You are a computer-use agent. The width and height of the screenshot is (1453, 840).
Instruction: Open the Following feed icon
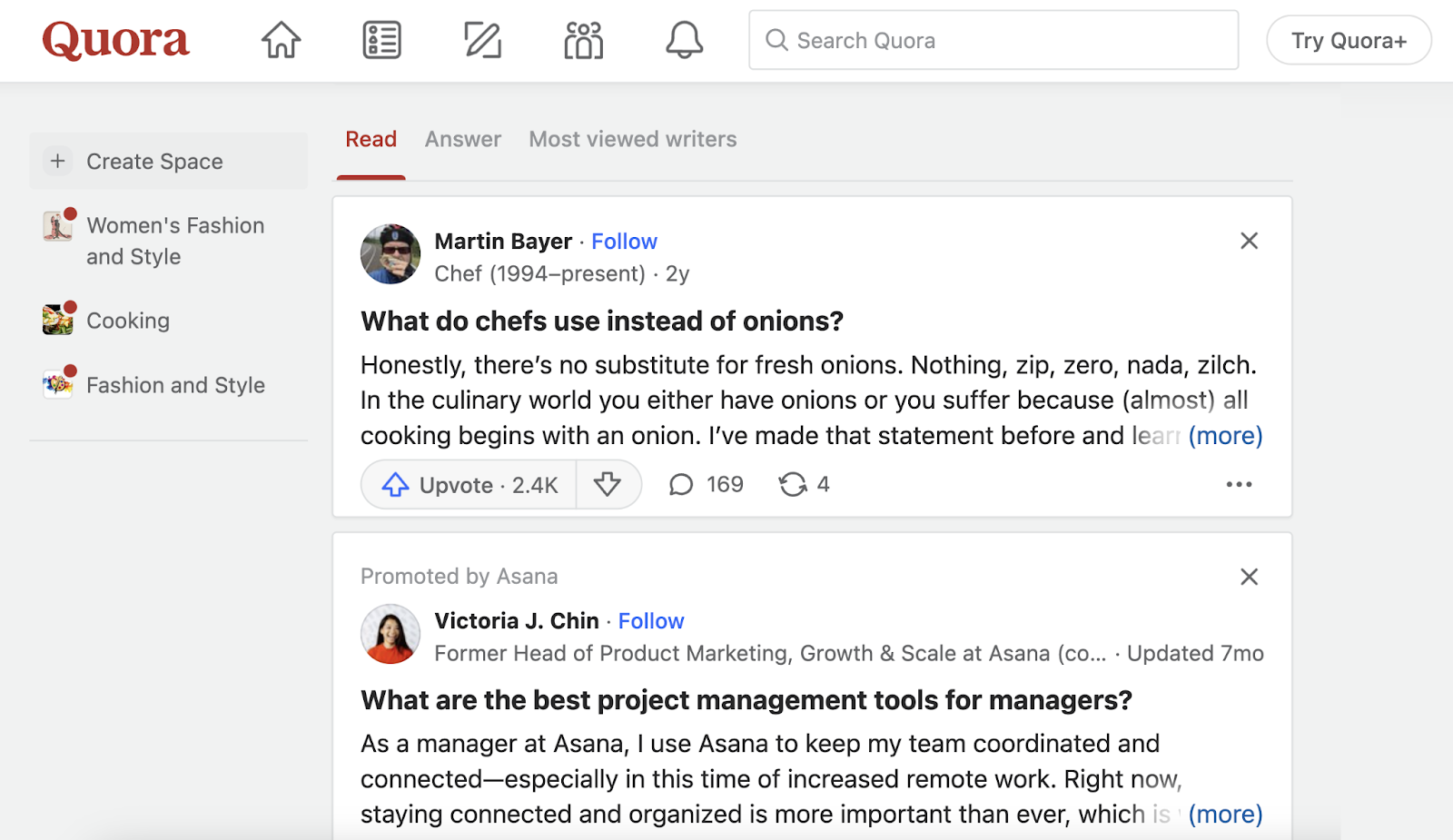pos(381,40)
